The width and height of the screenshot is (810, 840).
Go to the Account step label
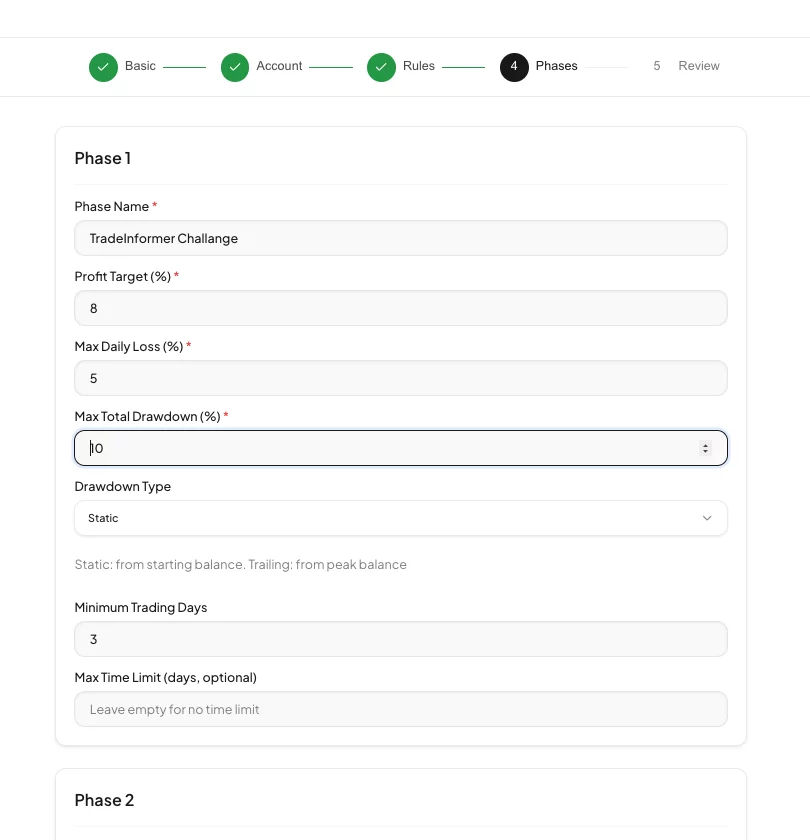pyautogui.click(x=279, y=66)
